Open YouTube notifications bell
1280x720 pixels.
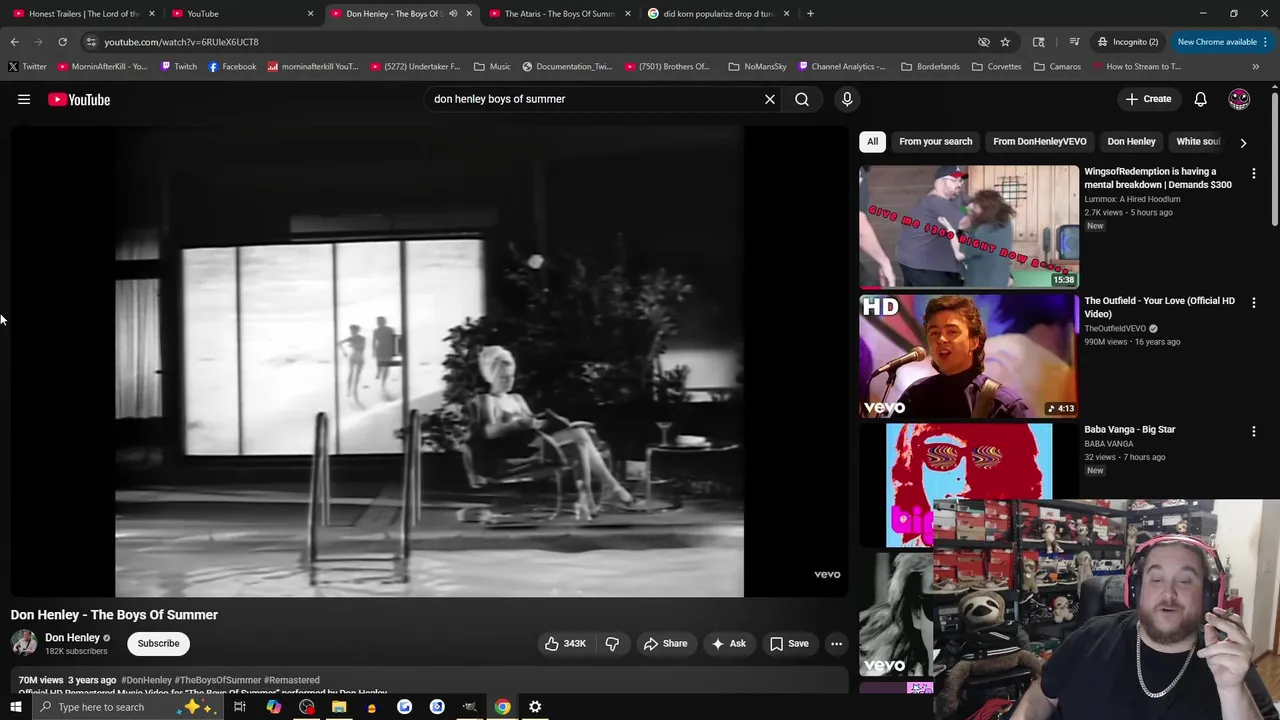click(x=1200, y=99)
